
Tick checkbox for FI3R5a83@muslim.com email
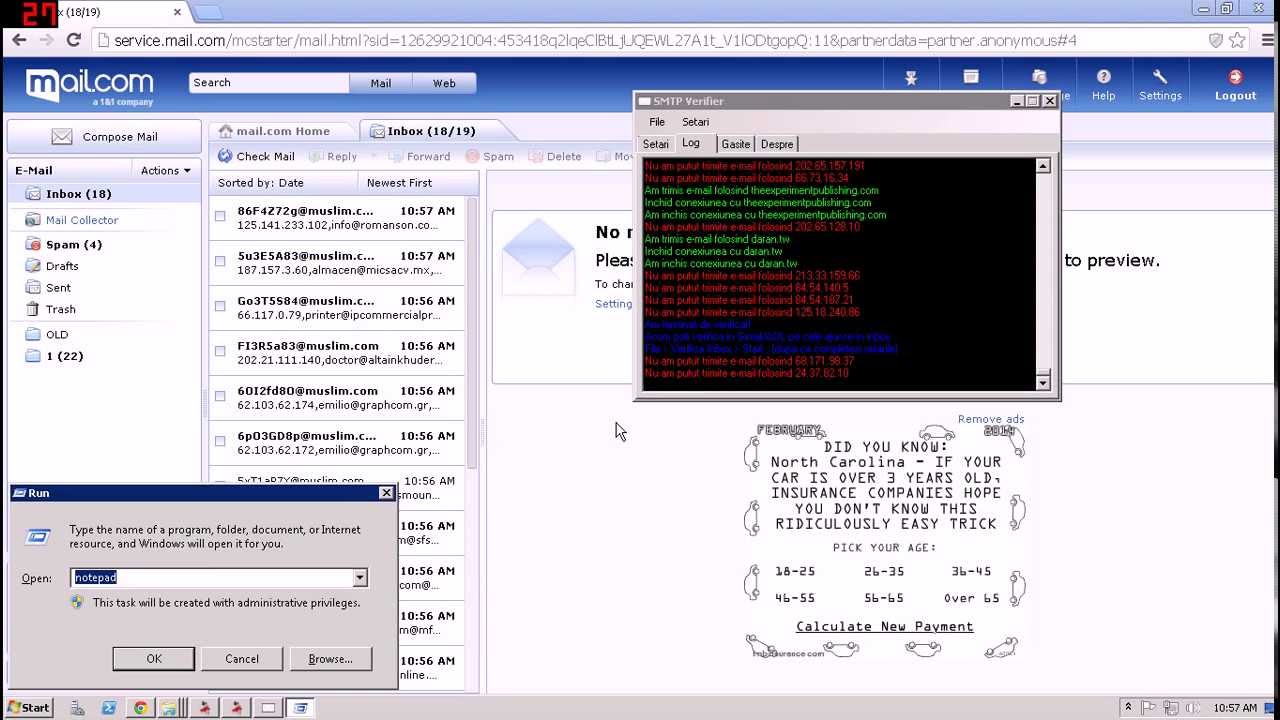point(220,351)
